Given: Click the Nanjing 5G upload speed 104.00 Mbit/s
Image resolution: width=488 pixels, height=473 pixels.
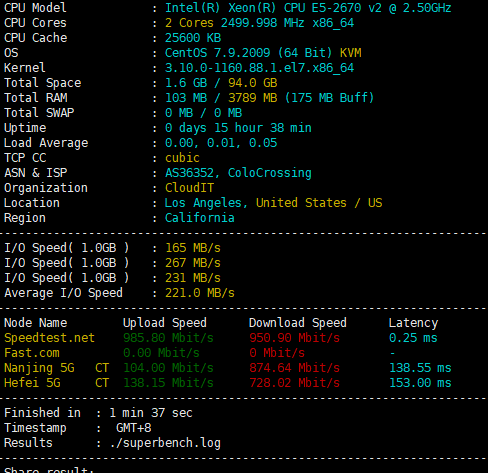Looking at the screenshot, I should [x=168, y=368].
